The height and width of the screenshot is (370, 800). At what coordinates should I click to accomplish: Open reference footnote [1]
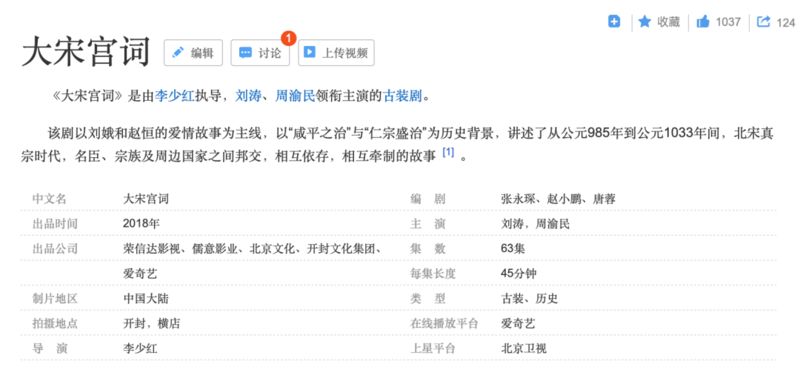(448, 152)
